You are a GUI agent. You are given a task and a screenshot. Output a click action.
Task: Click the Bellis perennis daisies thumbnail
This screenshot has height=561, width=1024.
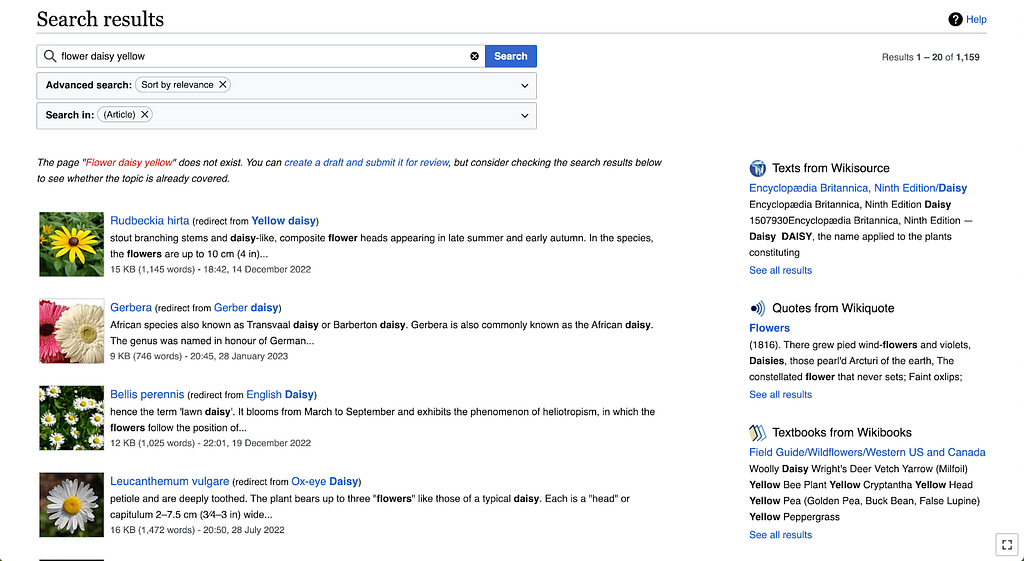71,418
